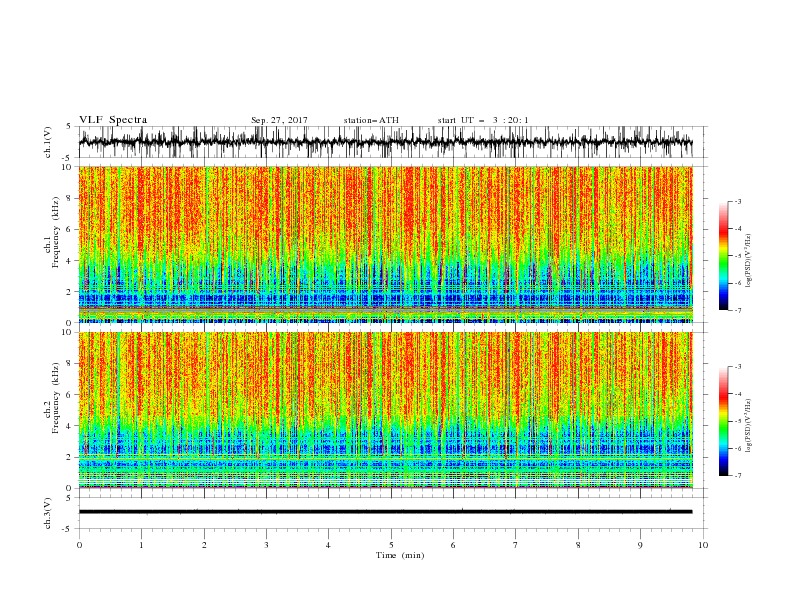Viewport: 792px width, 612px height.
Task: Click the ch.2 PSD color scale bar
Action: [x=723, y=421]
